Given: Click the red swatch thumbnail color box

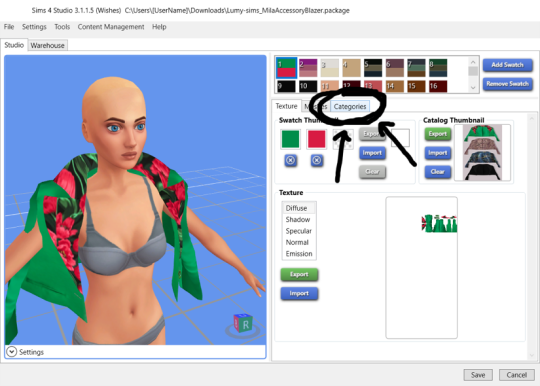Looking at the screenshot, I should click(x=316, y=139).
